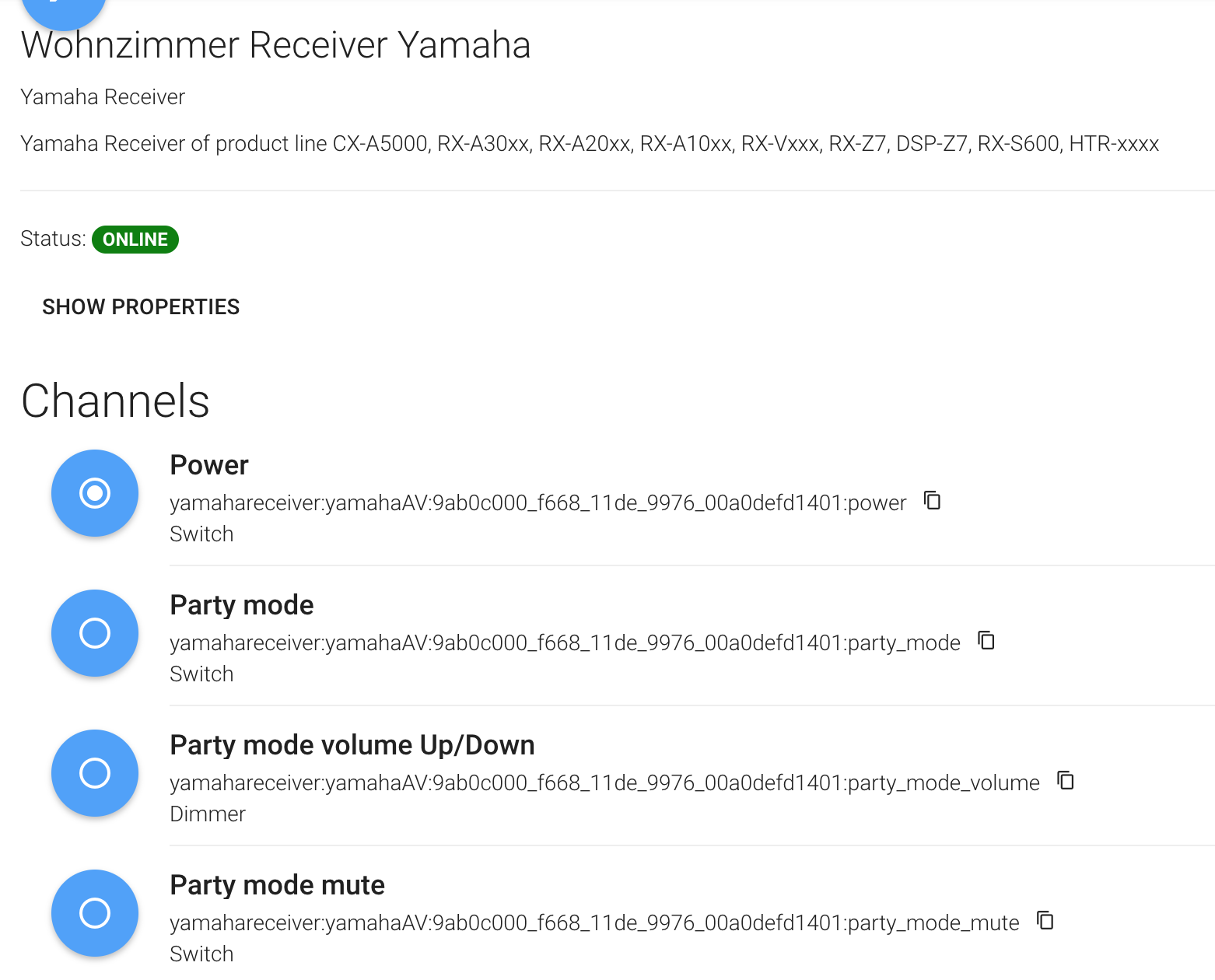Viewport: 1215px width, 980px height.
Task: Select the Party mode mute title
Action: 277,885
